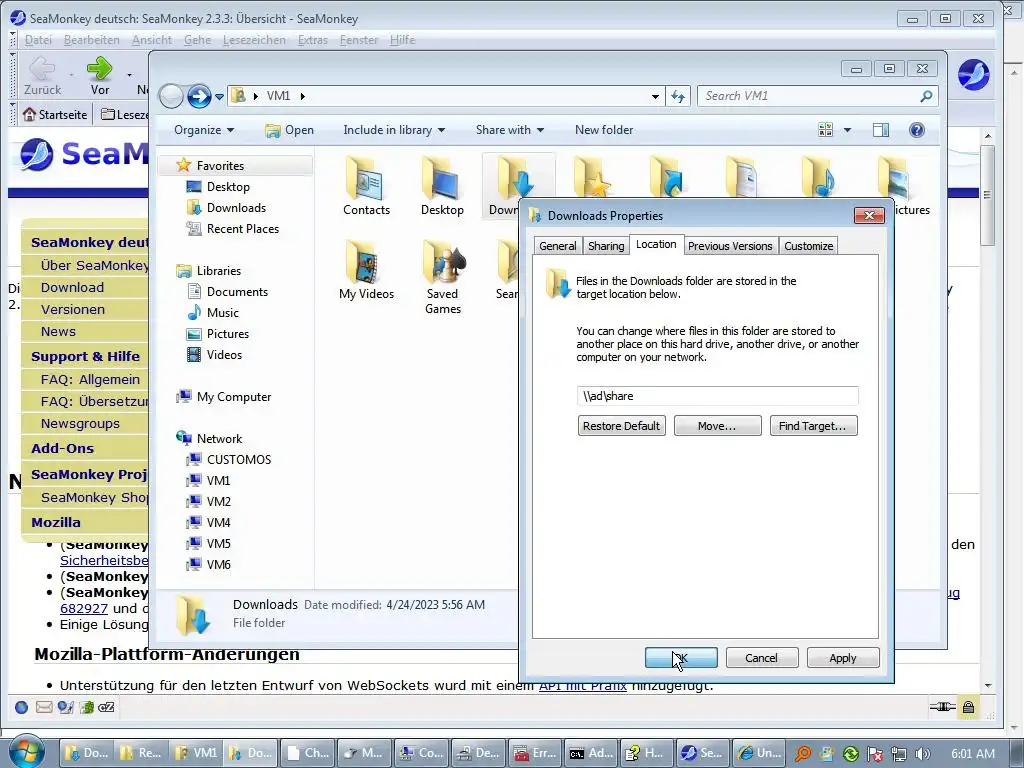Open the Vor history dropdown arrow in SeaMonkey

(x=129, y=75)
